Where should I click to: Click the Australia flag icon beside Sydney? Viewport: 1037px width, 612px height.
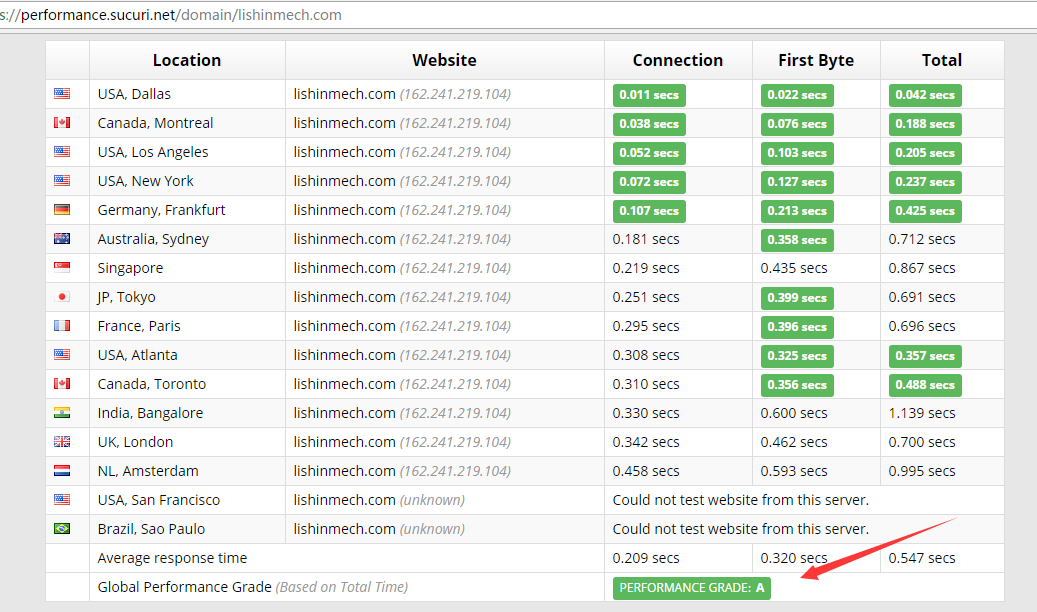(62, 239)
